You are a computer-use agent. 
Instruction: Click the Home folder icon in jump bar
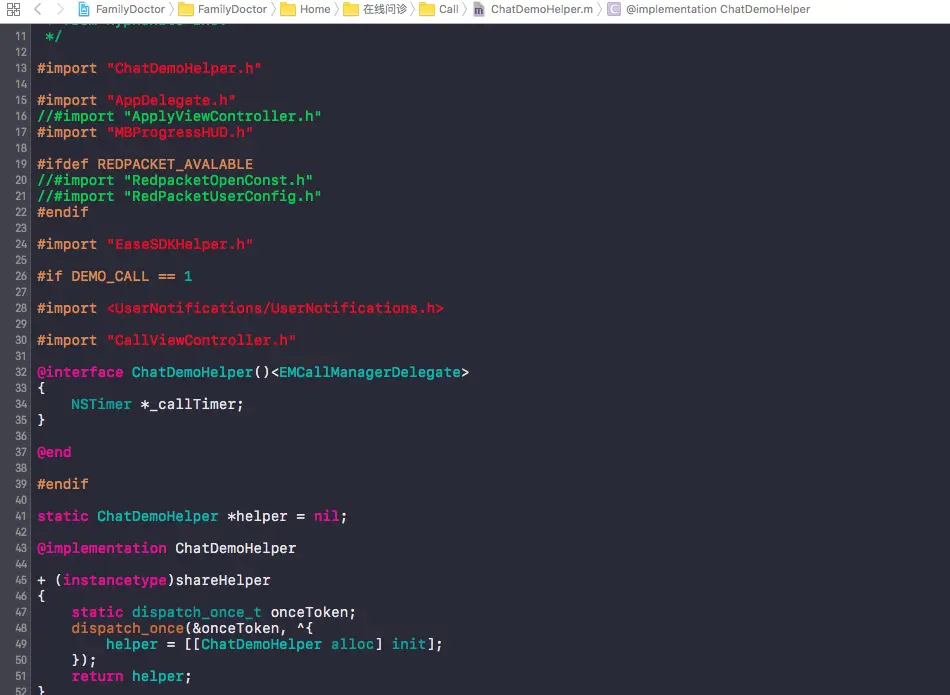coord(289,9)
